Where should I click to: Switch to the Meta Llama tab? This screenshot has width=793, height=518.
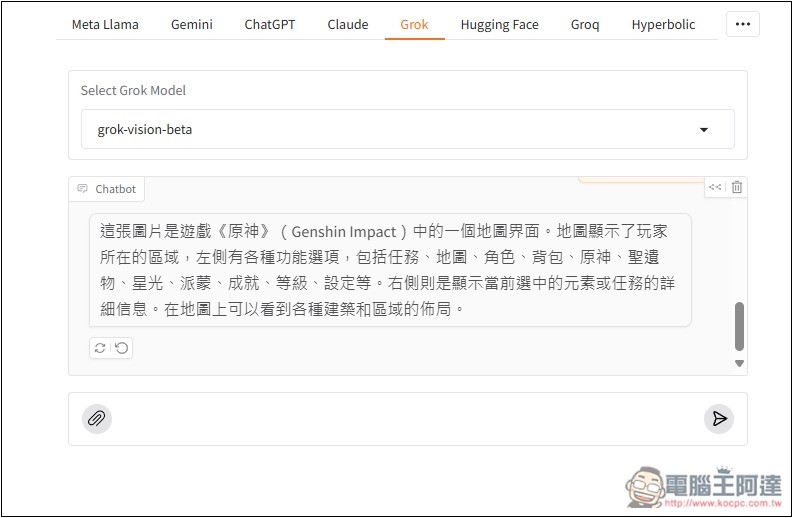pos(105,24)
